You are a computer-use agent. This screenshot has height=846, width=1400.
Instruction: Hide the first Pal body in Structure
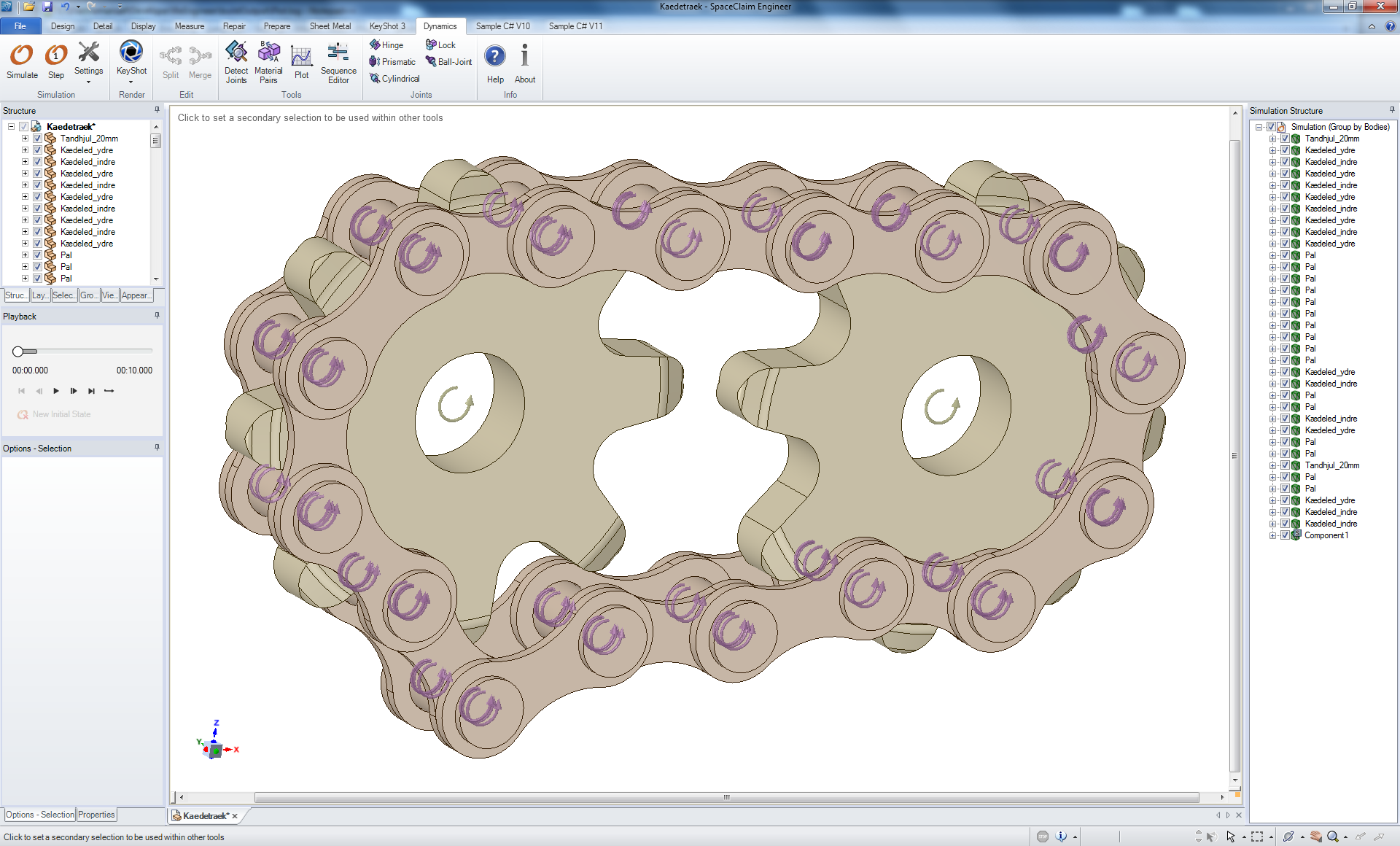click(x=36, y=255)
